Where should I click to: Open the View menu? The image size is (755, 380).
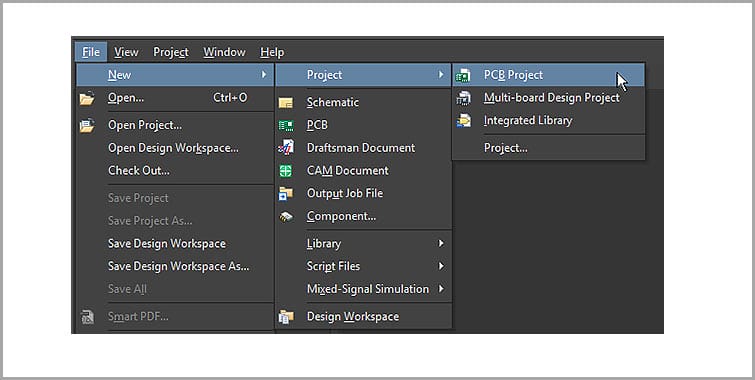[x=126, y=52]
